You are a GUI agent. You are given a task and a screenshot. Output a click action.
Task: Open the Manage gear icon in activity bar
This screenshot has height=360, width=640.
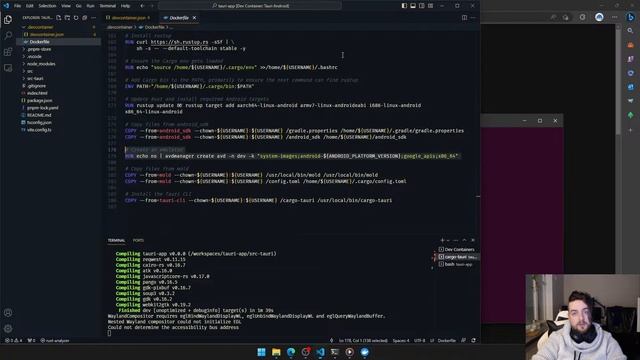point(8,329)
